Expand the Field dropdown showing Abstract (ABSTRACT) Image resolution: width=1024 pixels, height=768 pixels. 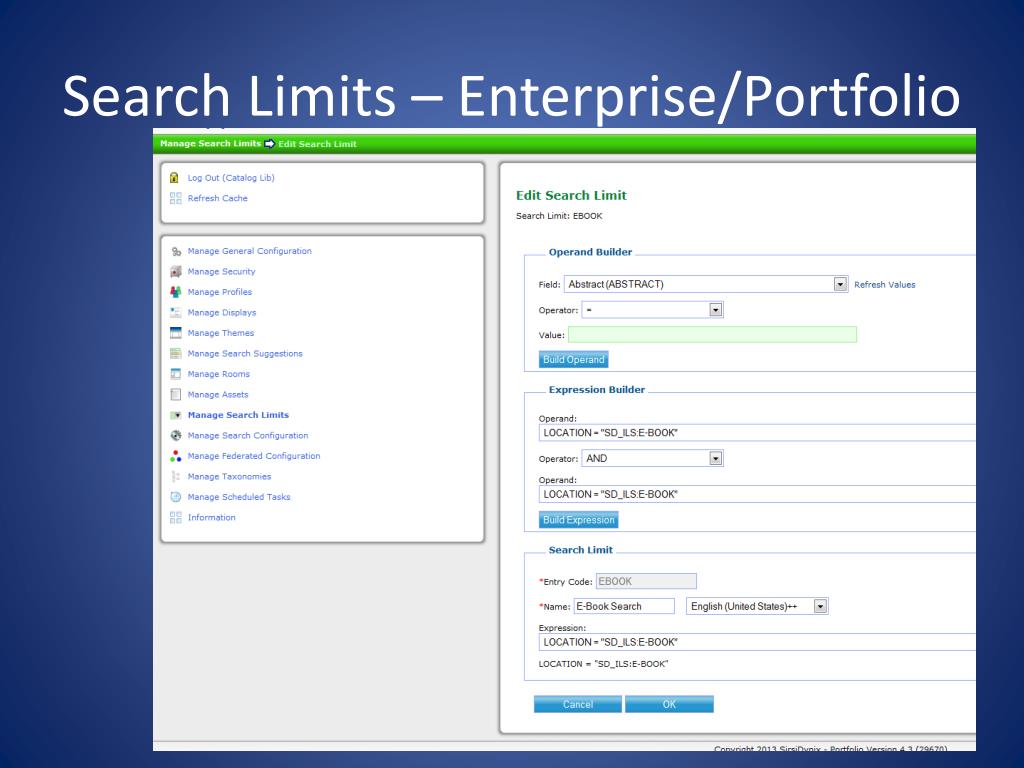click(x=706, y=284)
